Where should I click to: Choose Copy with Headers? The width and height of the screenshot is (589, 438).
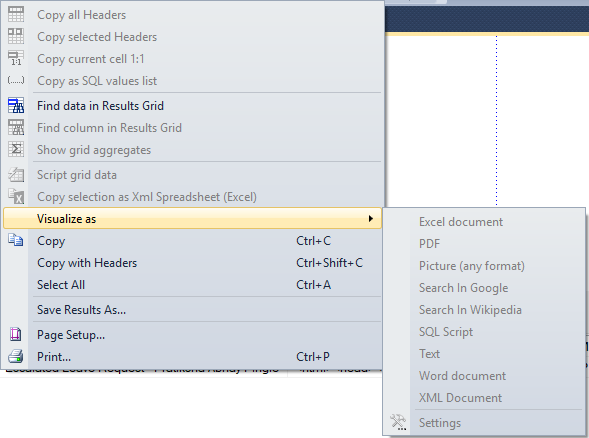(x=193, y=263)
